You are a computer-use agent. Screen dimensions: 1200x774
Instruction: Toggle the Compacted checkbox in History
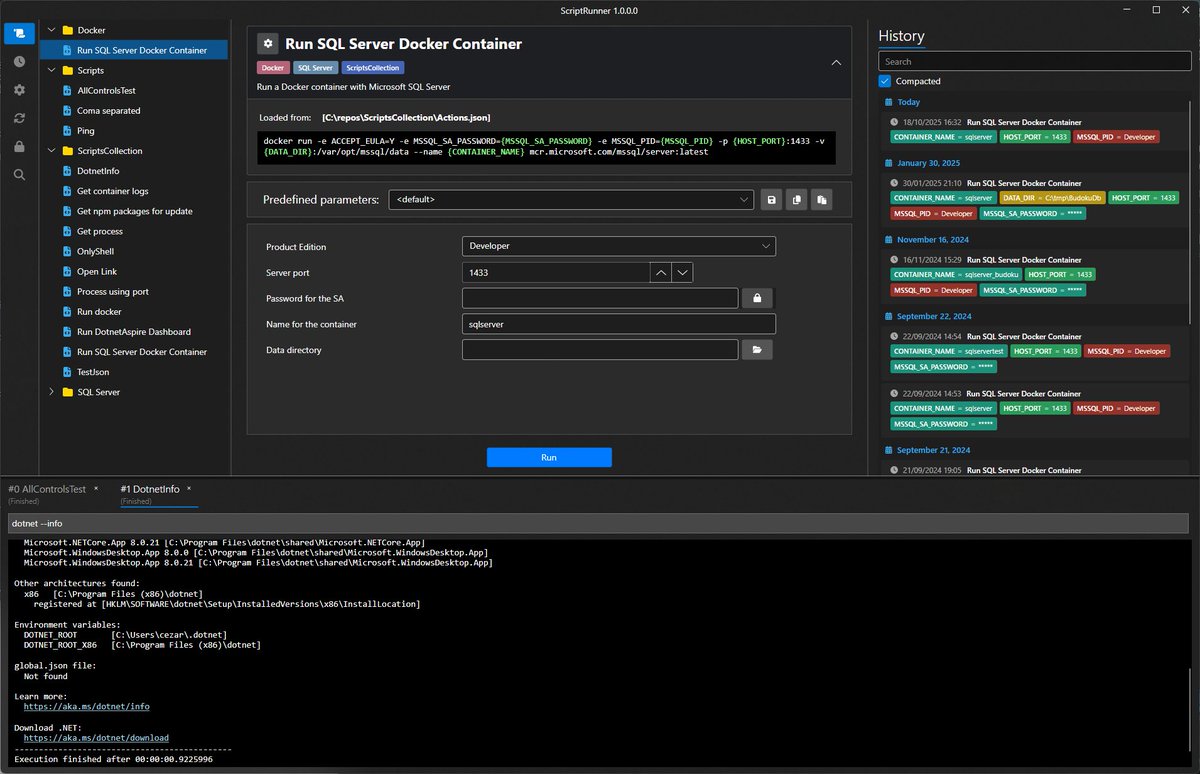tap(884, 81)
